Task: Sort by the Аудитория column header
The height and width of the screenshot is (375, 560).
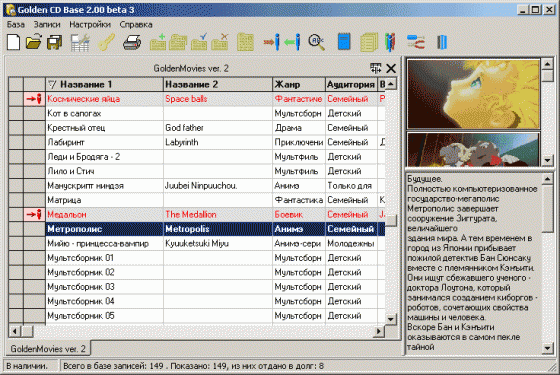Action: coord(351,84)
